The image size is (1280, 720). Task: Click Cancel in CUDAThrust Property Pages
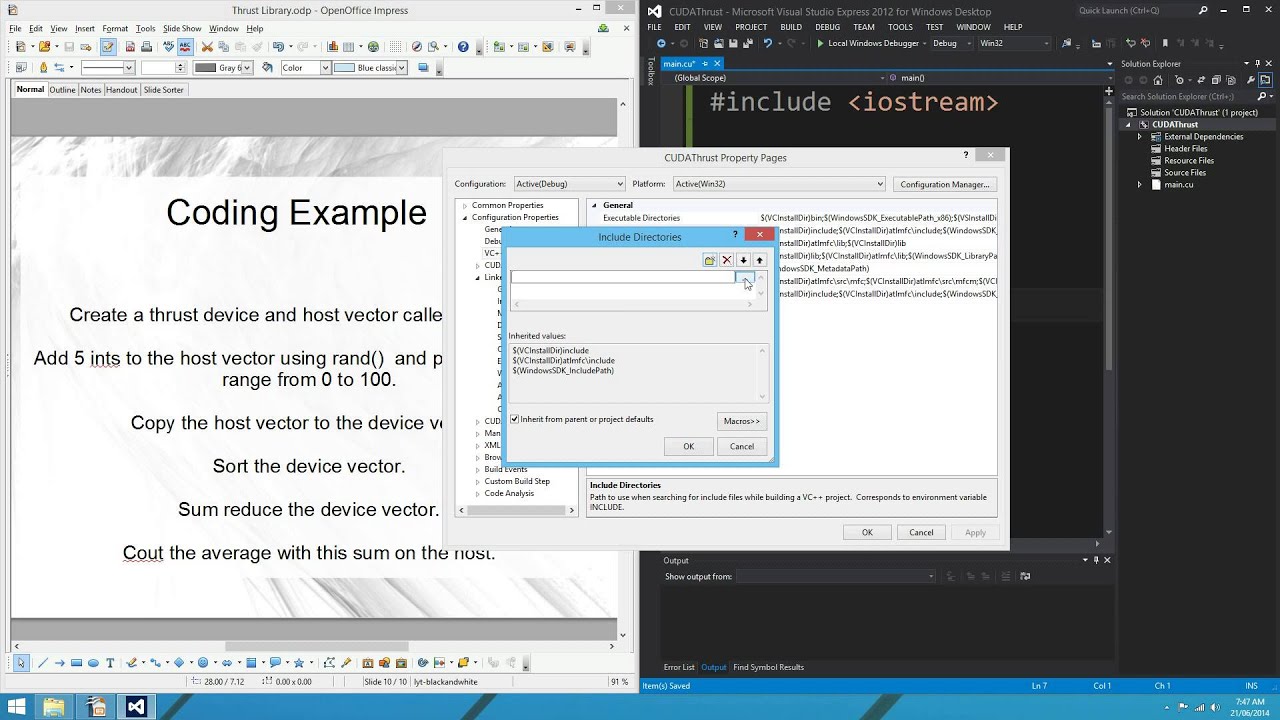click(x=921, y=533)
